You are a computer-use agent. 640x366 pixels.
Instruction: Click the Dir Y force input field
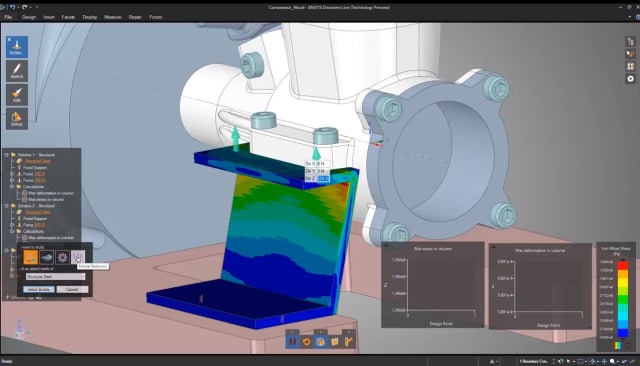tap(322, 171)
